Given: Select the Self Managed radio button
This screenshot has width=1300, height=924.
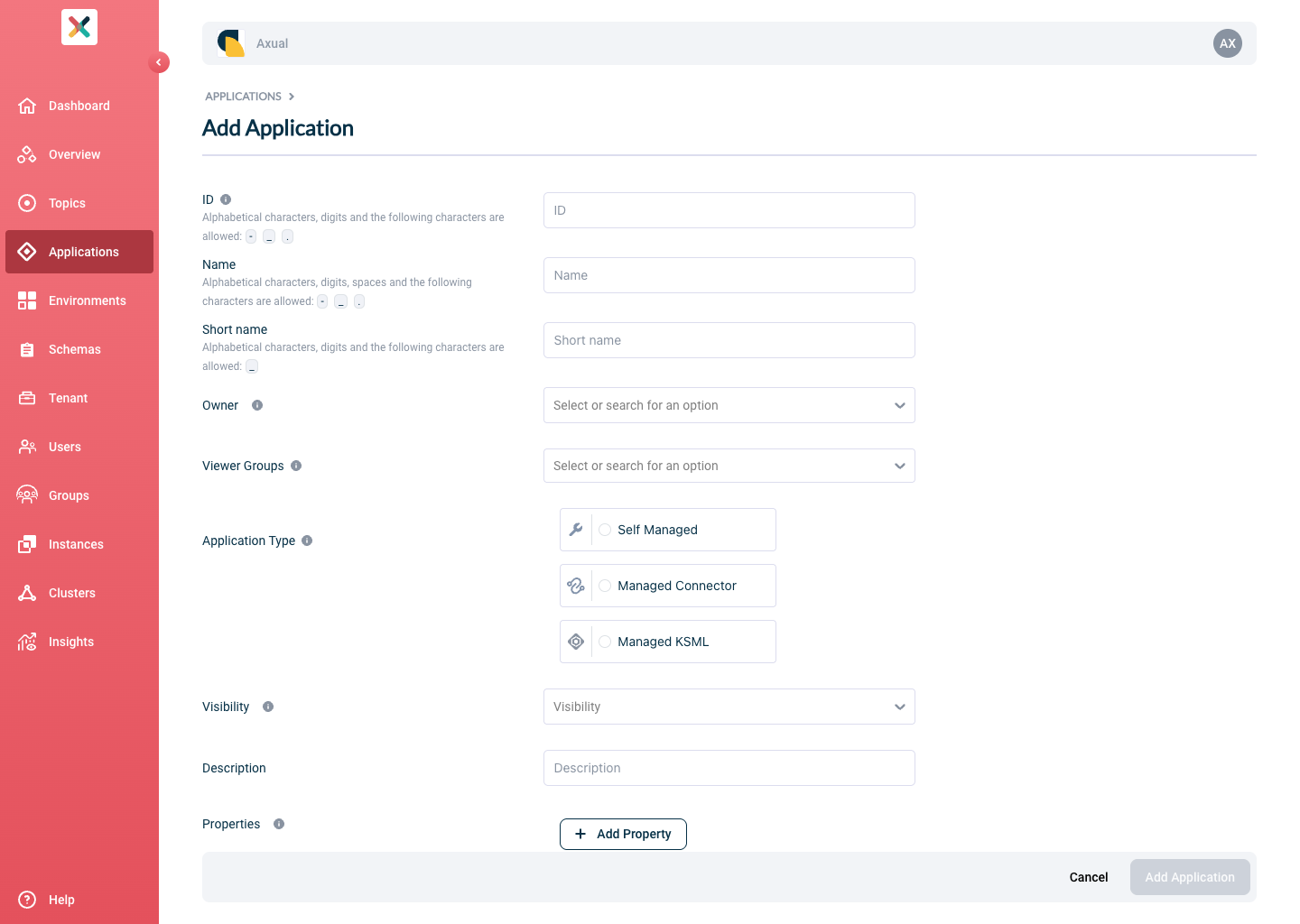Looking at the screenshot, I should point(605,530).
